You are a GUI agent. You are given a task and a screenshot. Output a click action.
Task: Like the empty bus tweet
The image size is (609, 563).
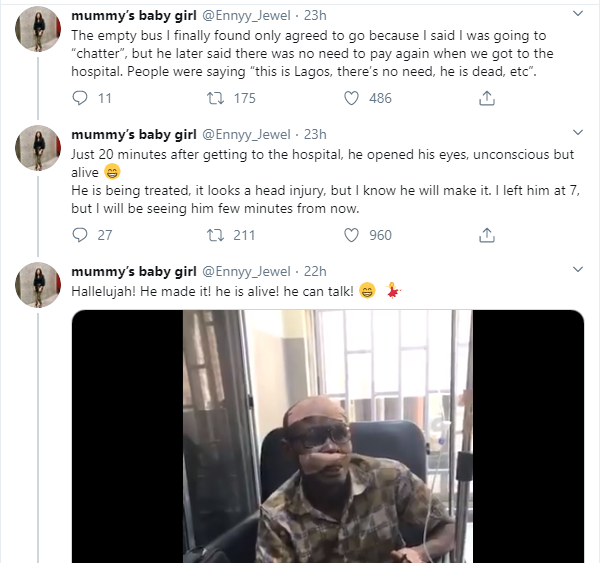[351, 98]
